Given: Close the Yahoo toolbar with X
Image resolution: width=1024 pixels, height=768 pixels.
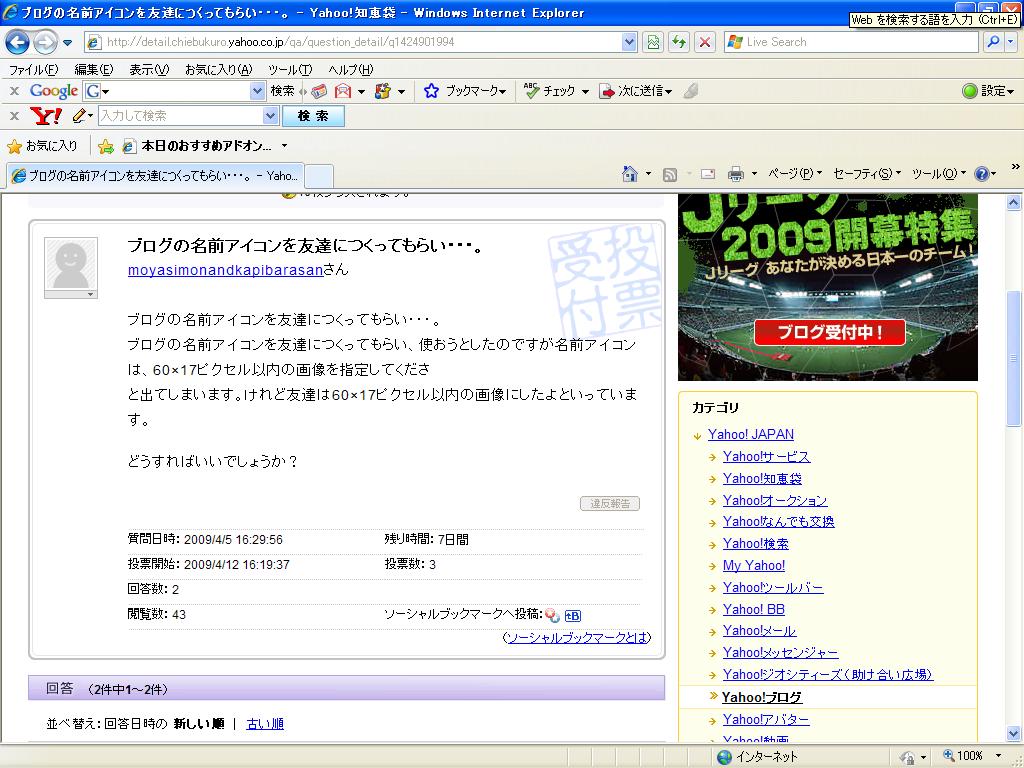Looking at the screenshot, I should point(14,116).
